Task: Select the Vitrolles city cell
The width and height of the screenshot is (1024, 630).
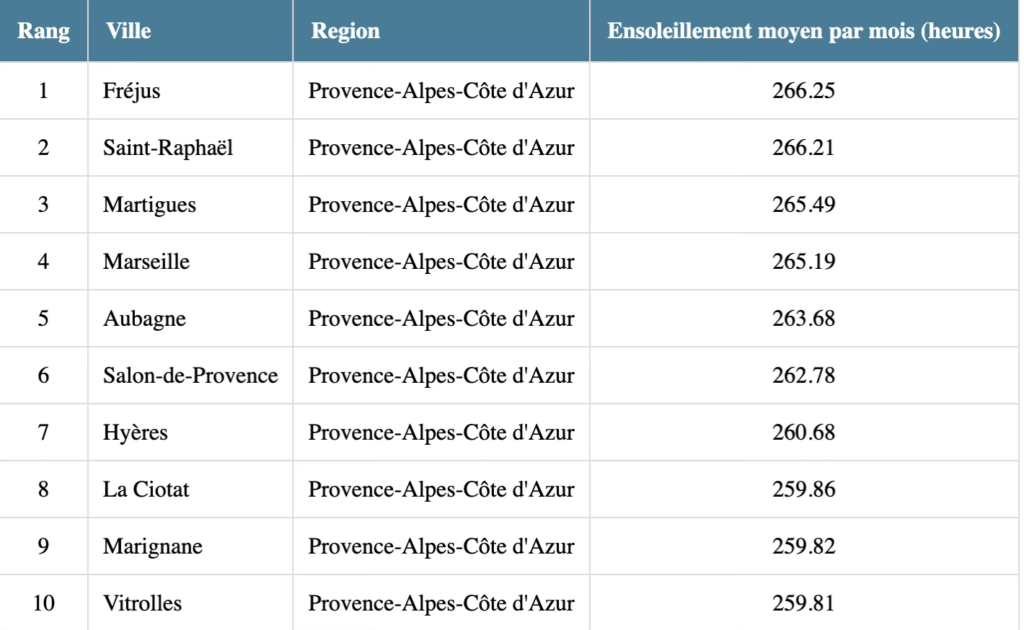Action: 143,604
